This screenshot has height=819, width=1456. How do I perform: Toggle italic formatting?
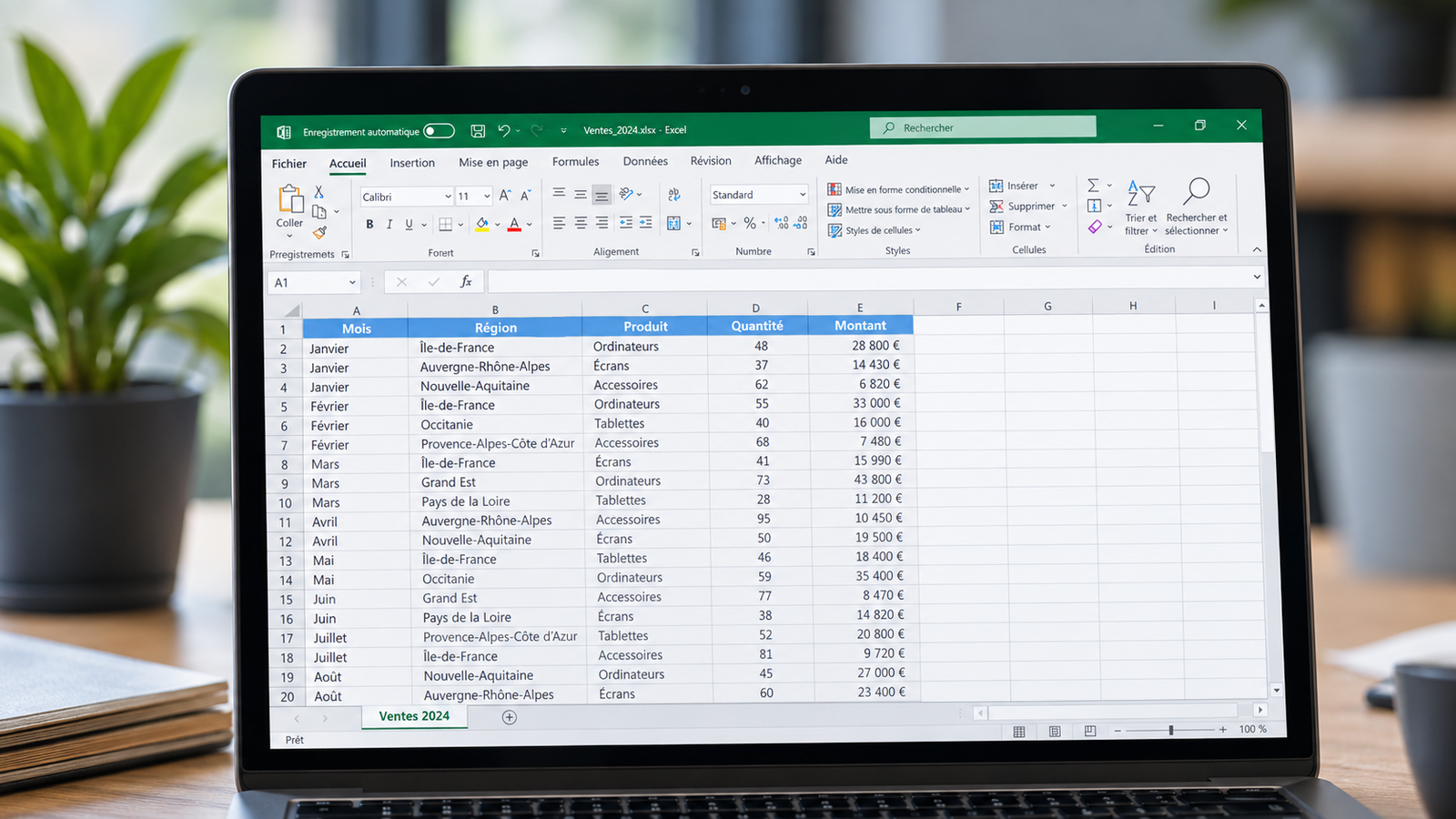(x=389, y=224)
